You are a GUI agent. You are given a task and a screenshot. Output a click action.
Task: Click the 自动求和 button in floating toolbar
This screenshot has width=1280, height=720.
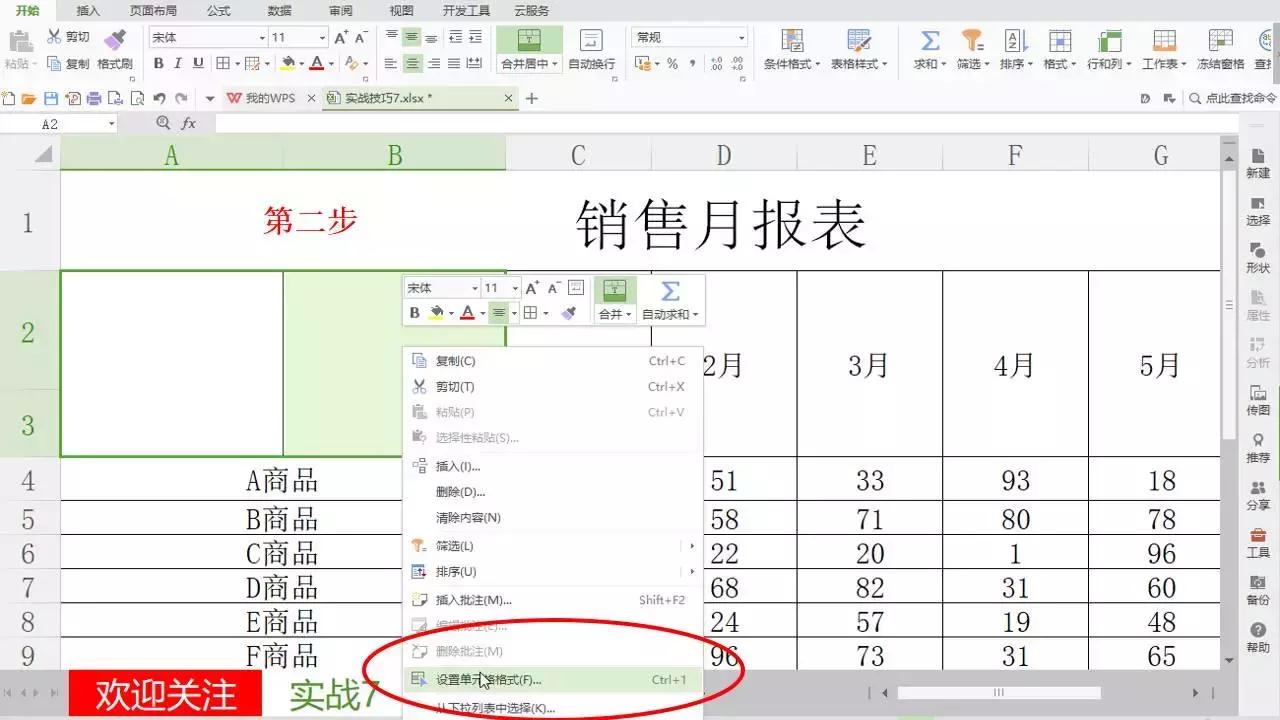click(668, 299)
